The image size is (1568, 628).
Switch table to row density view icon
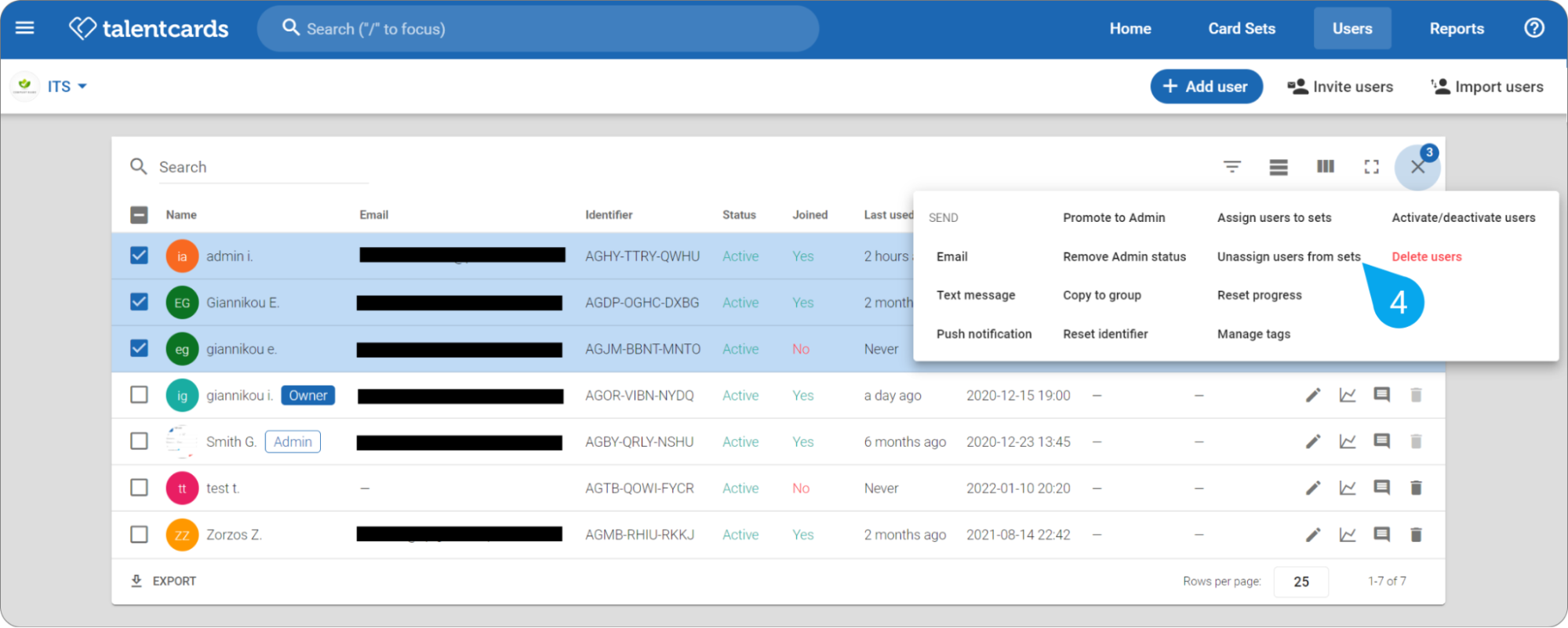pos(1279,166)
